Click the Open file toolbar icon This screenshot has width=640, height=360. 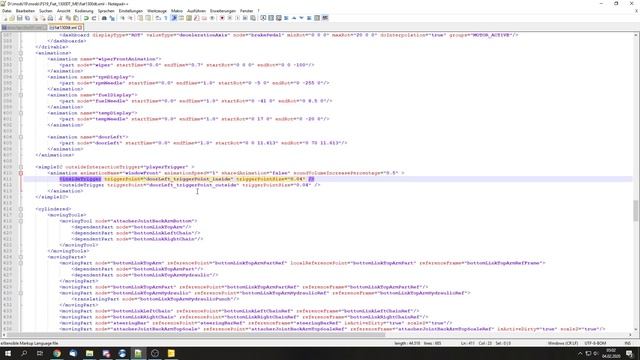12,18
